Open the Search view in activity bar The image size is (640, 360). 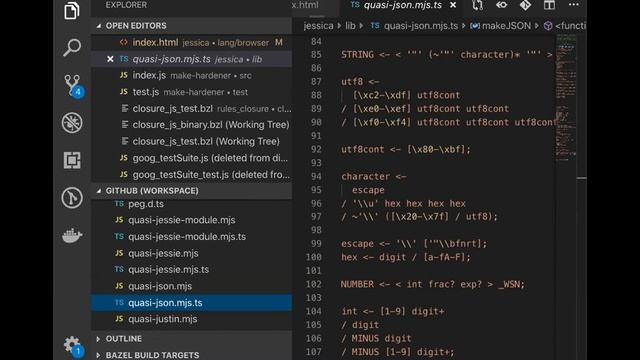point(72,47)
